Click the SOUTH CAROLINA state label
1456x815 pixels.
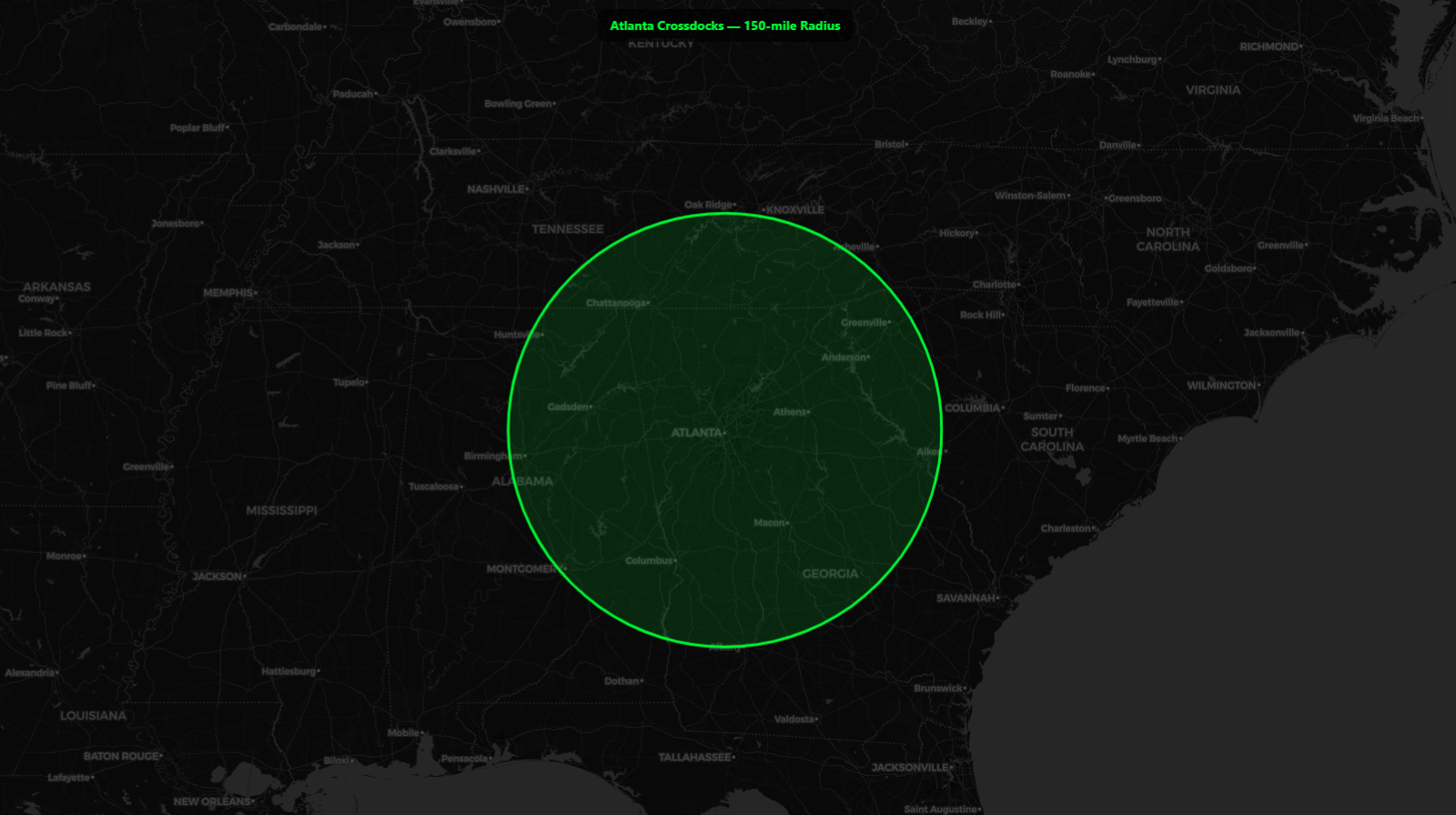click(1052, 439)
